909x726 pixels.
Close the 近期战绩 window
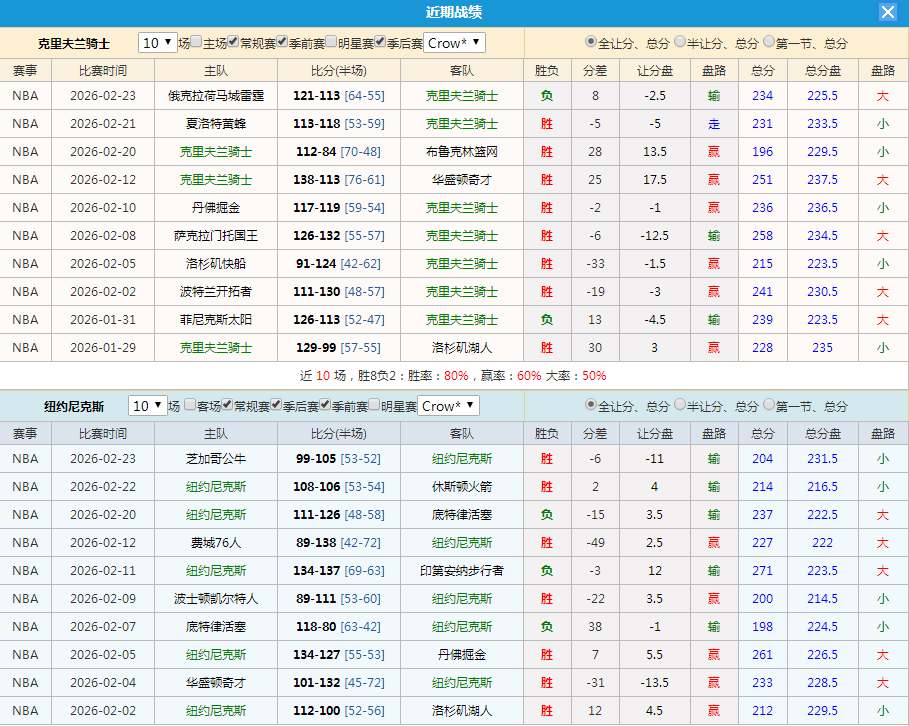888,12
